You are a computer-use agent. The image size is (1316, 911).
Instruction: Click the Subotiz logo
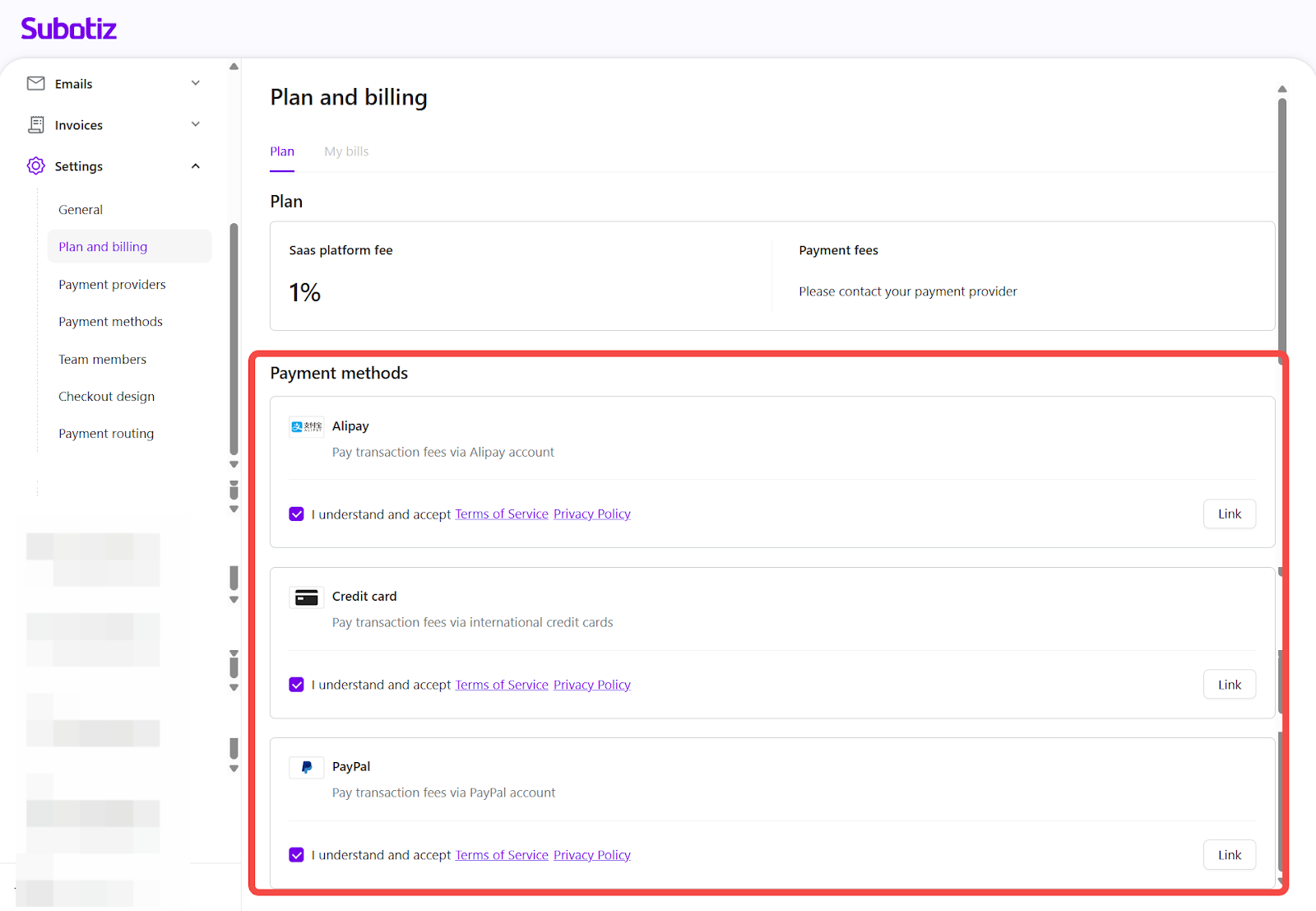tap(69, 29)
